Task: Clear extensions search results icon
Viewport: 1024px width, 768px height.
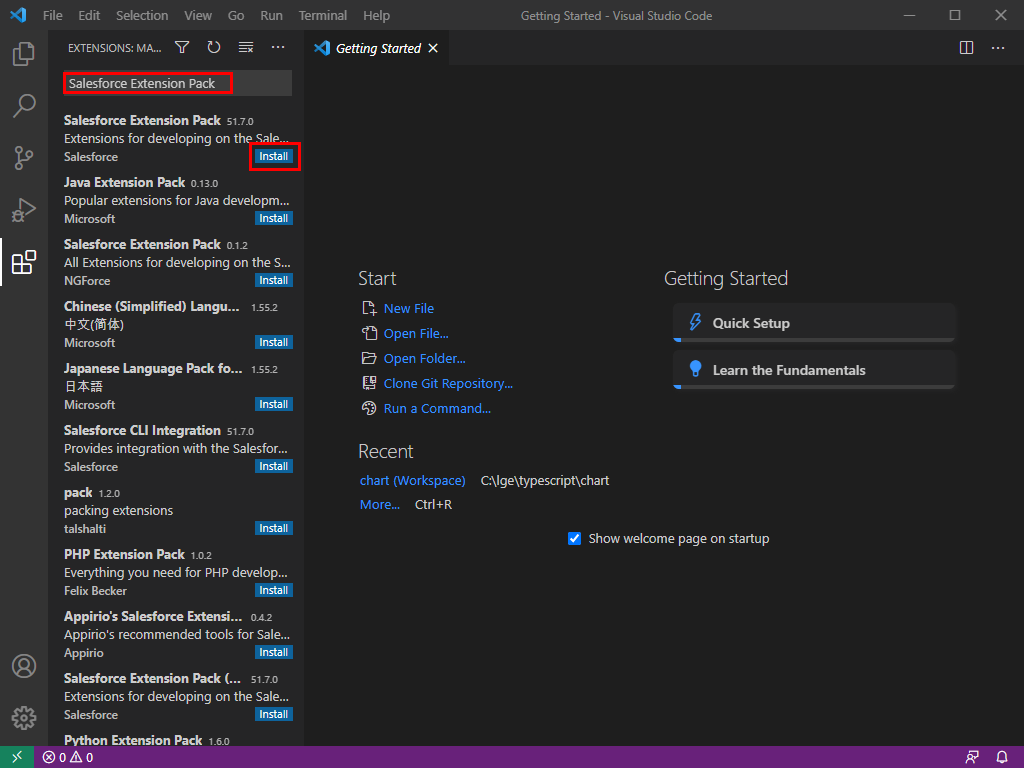Action: [x=246, y=48]
